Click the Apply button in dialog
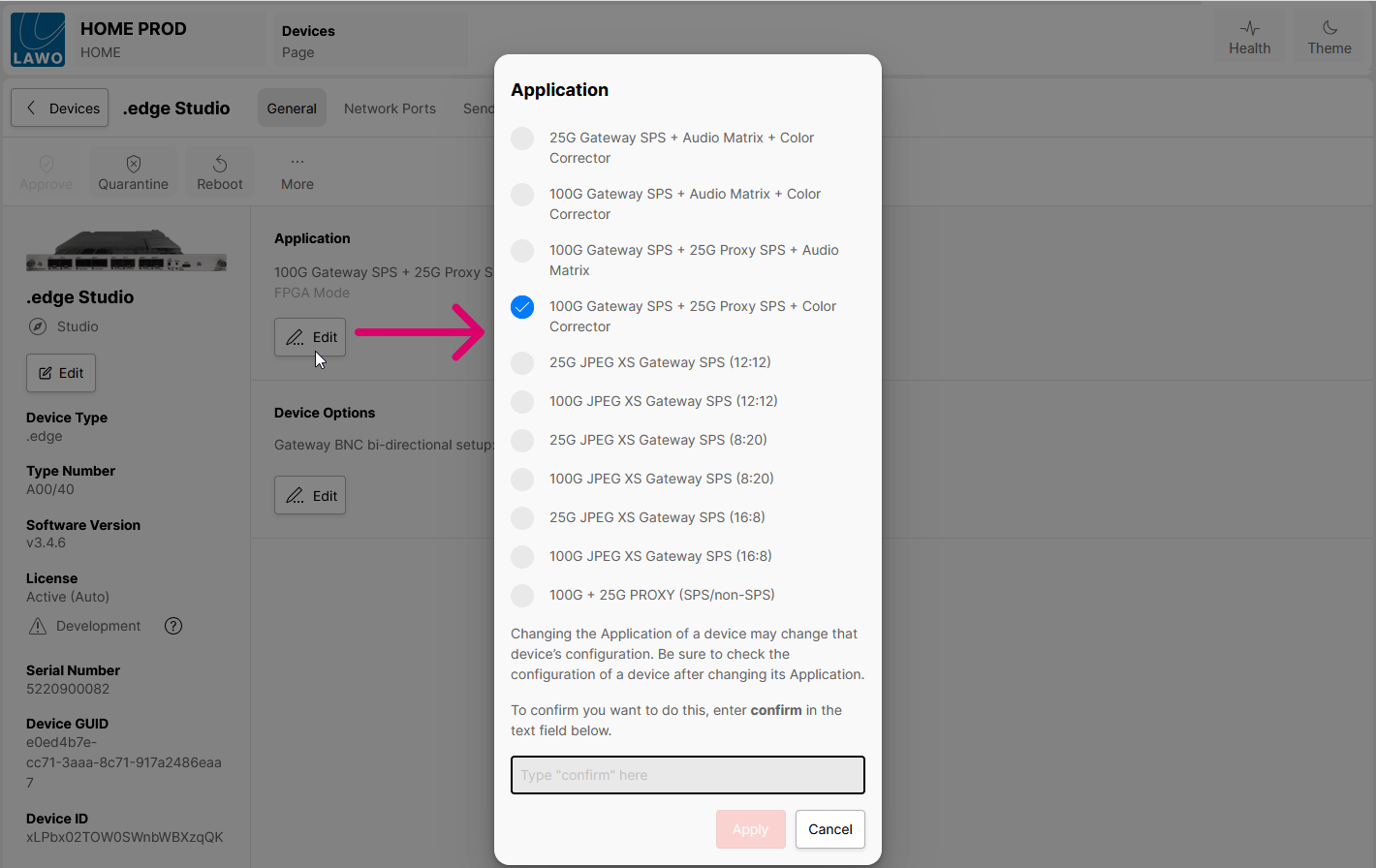Image resolution: width=1376 pixels, height=868 pixels. coord(750,829)
